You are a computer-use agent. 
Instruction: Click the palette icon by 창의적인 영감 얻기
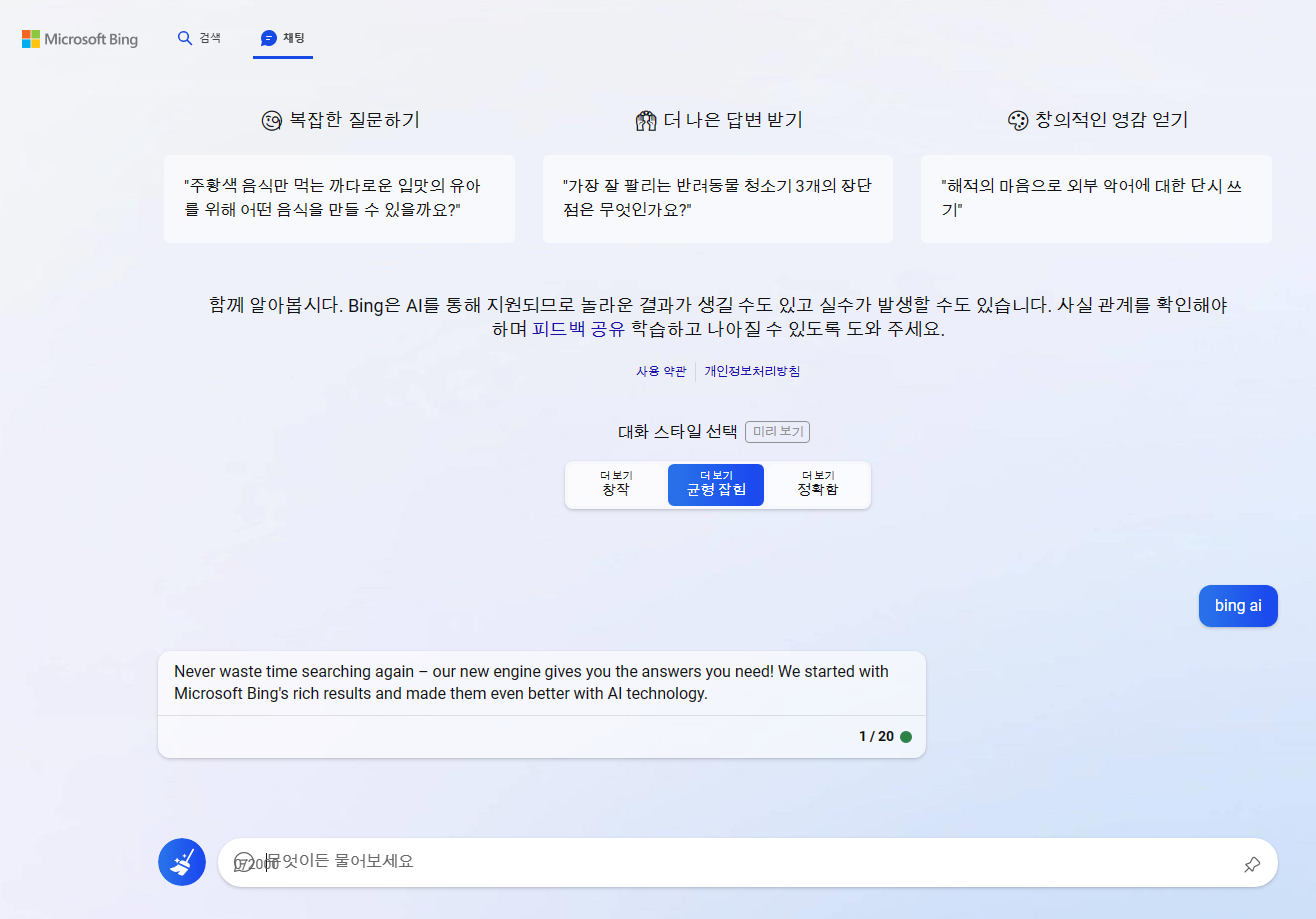pos(1018,121)
